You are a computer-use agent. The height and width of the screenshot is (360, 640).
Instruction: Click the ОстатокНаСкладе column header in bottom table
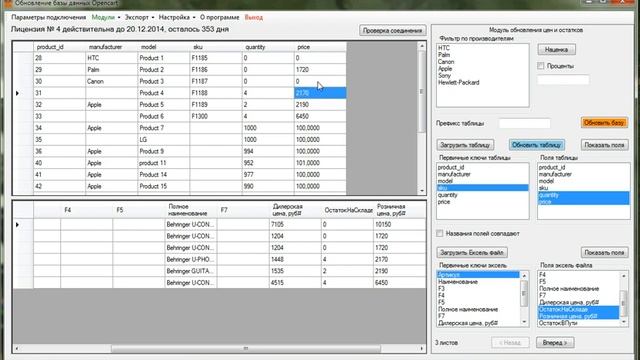[347, 210]
